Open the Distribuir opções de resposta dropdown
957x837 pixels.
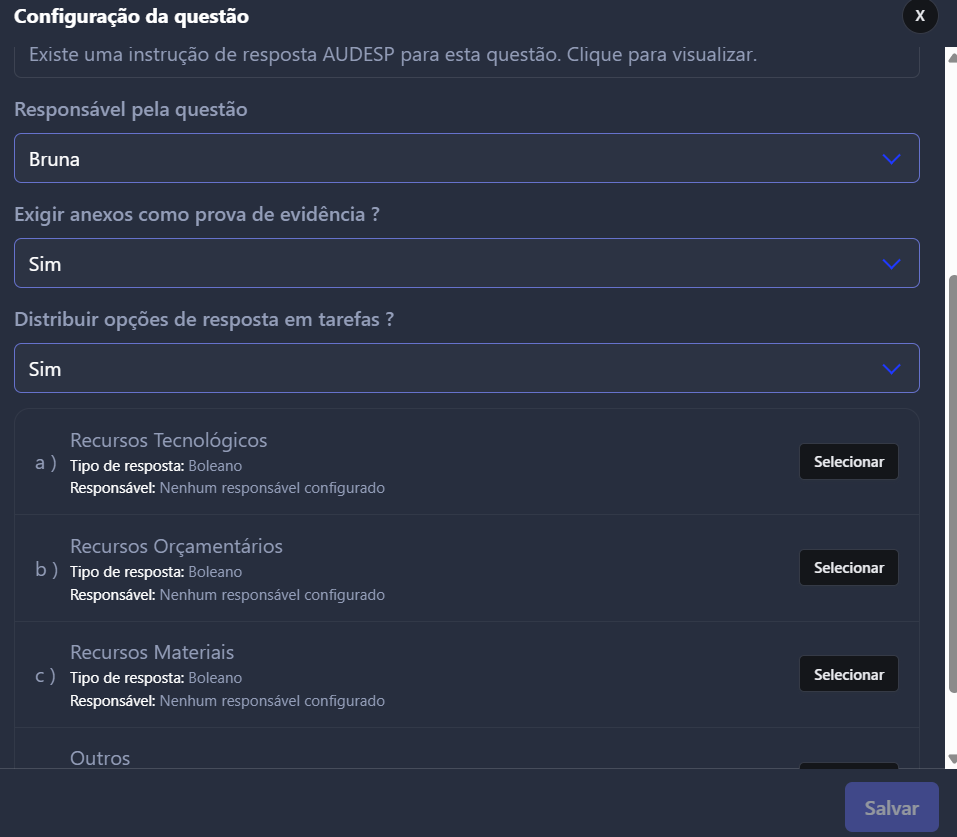[x=467, y=368]
